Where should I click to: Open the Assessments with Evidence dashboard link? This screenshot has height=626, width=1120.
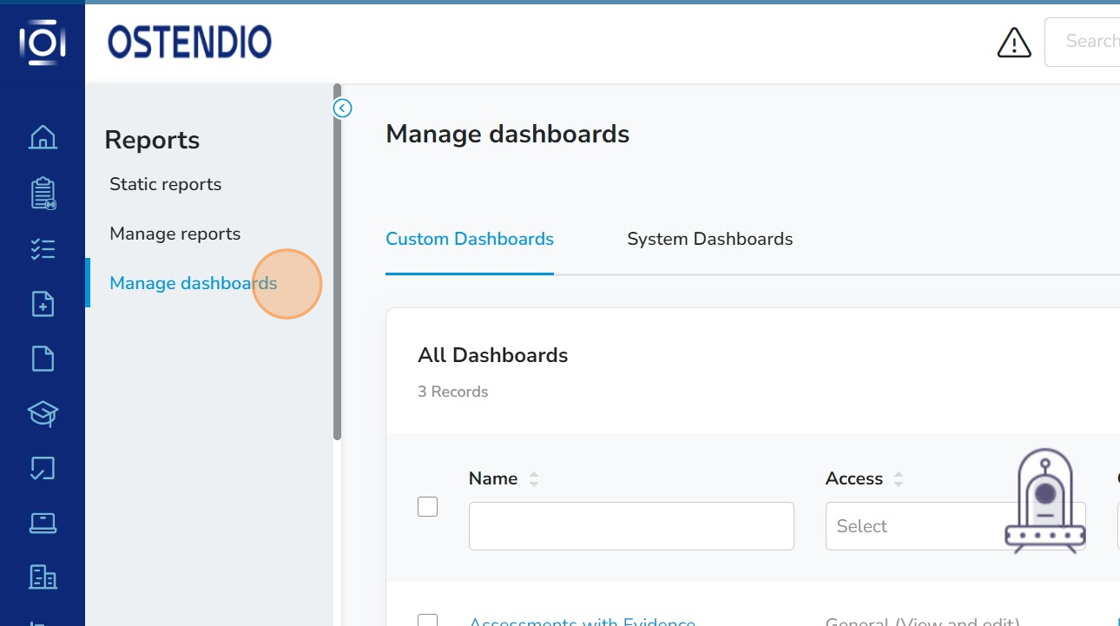click(x=583, y=621)
